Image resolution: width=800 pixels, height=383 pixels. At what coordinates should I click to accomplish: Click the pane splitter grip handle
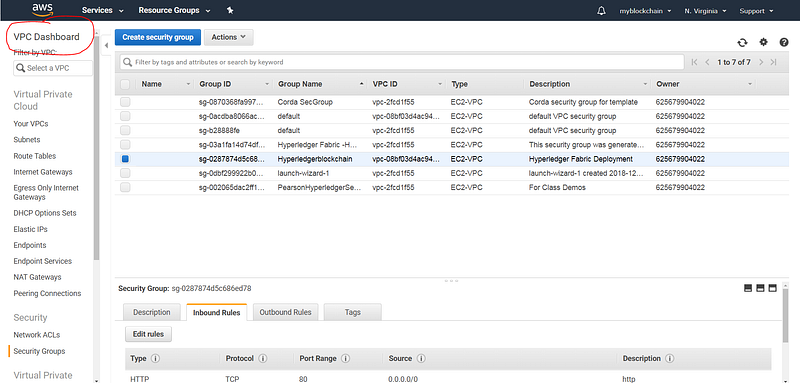click(452, 281)
